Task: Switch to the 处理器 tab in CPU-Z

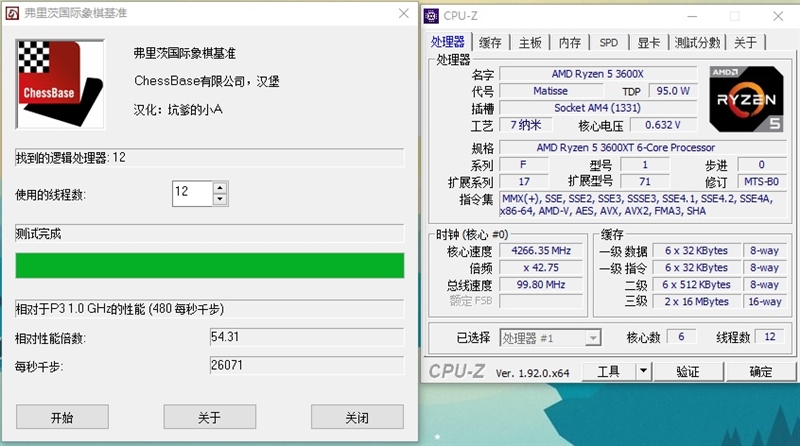Action: 447,42
